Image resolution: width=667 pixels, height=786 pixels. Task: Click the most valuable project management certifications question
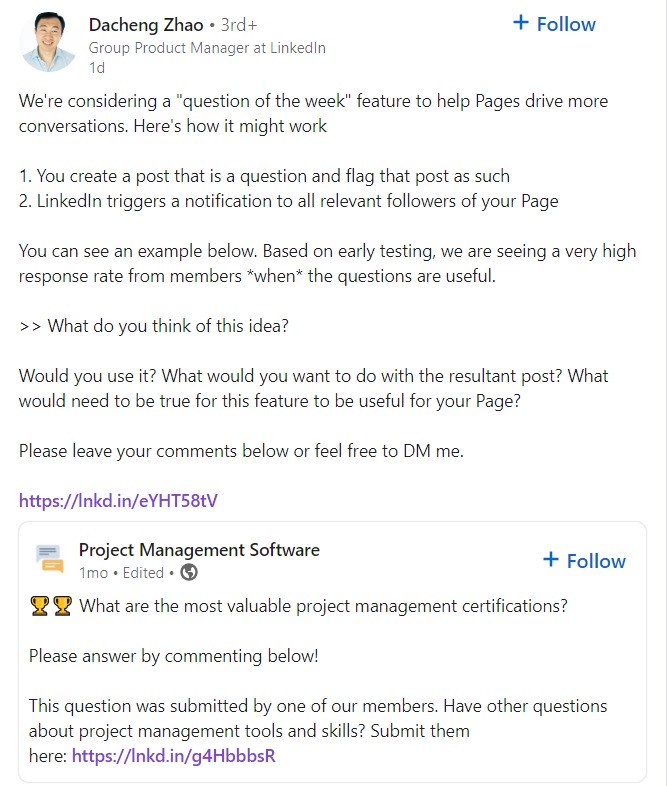pyautogui.click(x=323, y=606)
